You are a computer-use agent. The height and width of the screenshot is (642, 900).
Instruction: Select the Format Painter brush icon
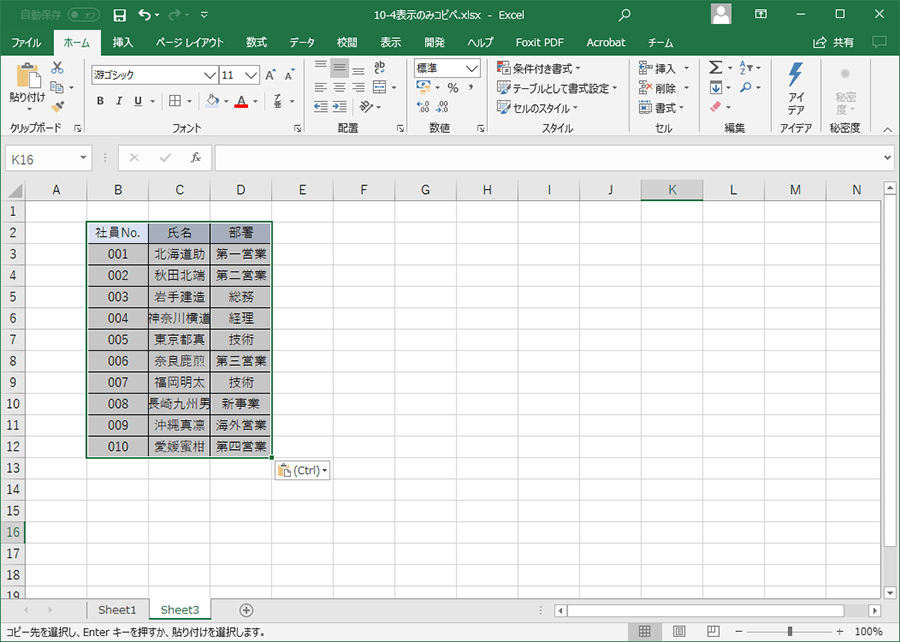click(57, 106)
